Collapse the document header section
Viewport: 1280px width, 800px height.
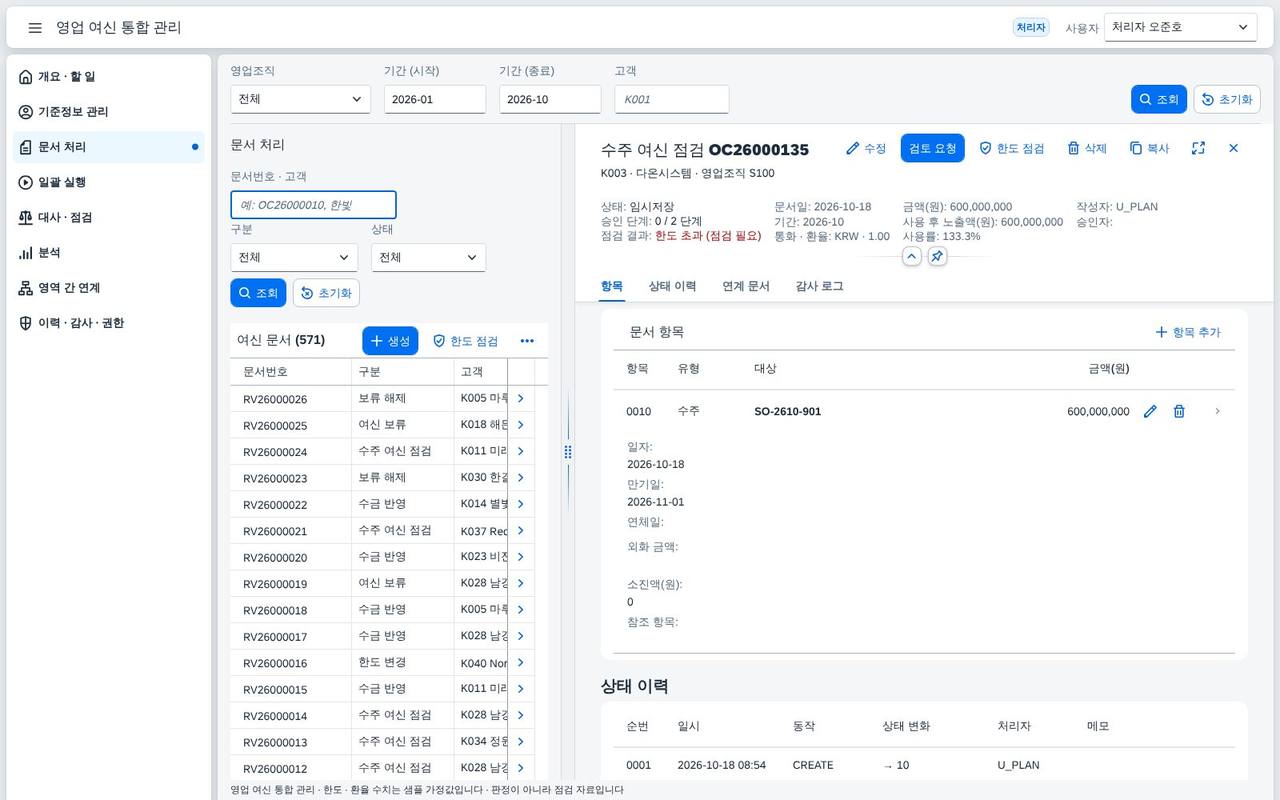tap(911, 257)
